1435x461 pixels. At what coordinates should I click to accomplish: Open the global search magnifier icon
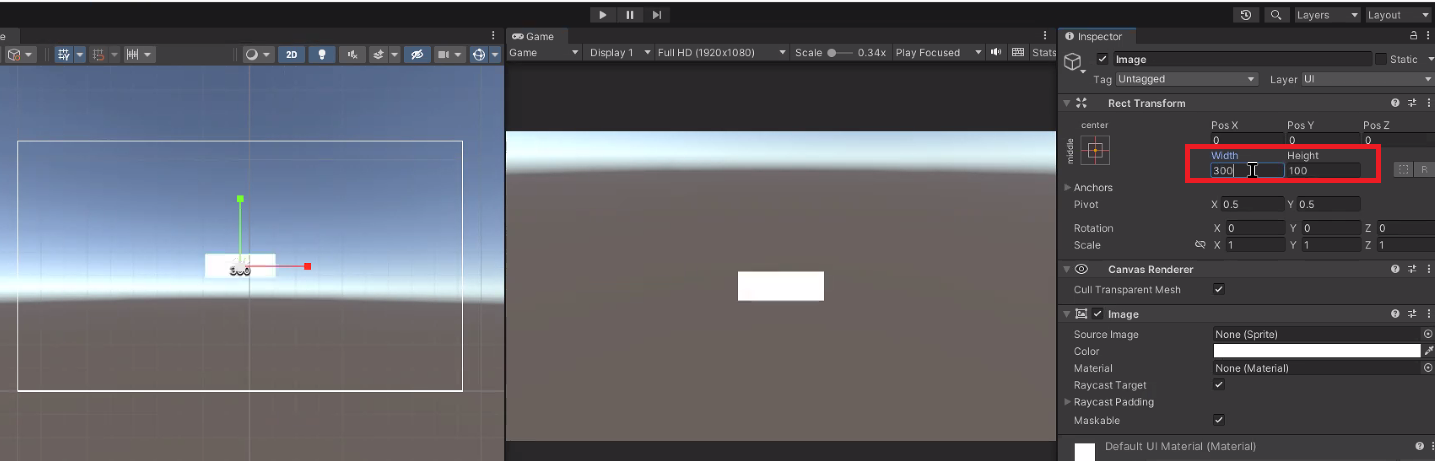pos(1276,15)
